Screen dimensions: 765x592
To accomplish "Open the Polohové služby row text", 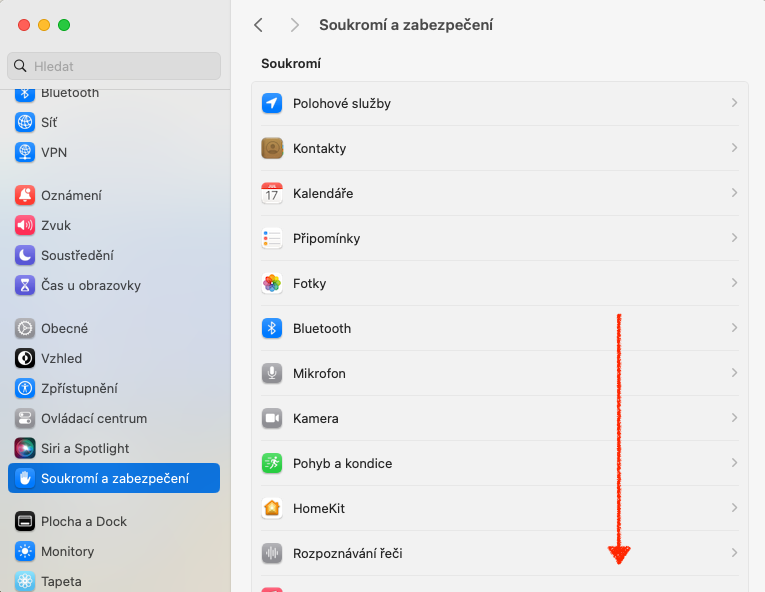I will tap(342, 103).
